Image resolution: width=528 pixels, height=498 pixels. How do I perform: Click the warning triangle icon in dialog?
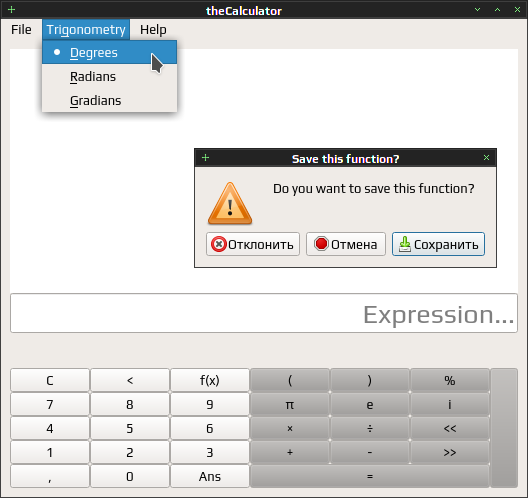[x=230, y=203]
